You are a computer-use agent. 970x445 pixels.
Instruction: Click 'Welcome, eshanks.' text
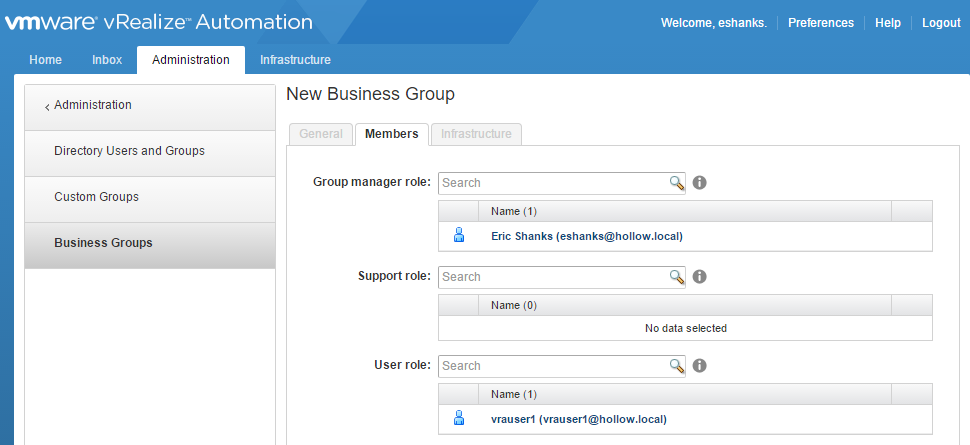pos(714,23)
